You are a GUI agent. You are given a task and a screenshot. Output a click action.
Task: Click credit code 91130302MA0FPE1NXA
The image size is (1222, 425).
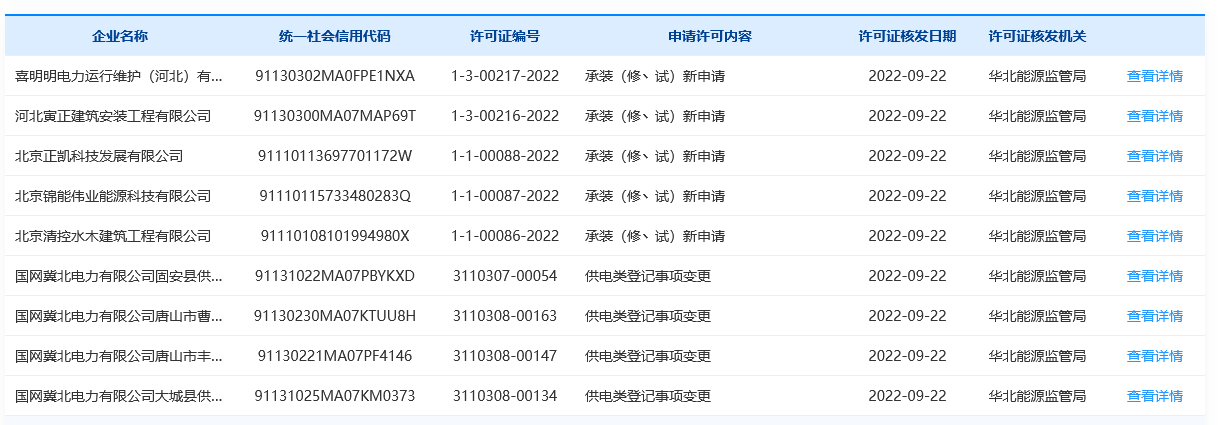tap(335, 76)
